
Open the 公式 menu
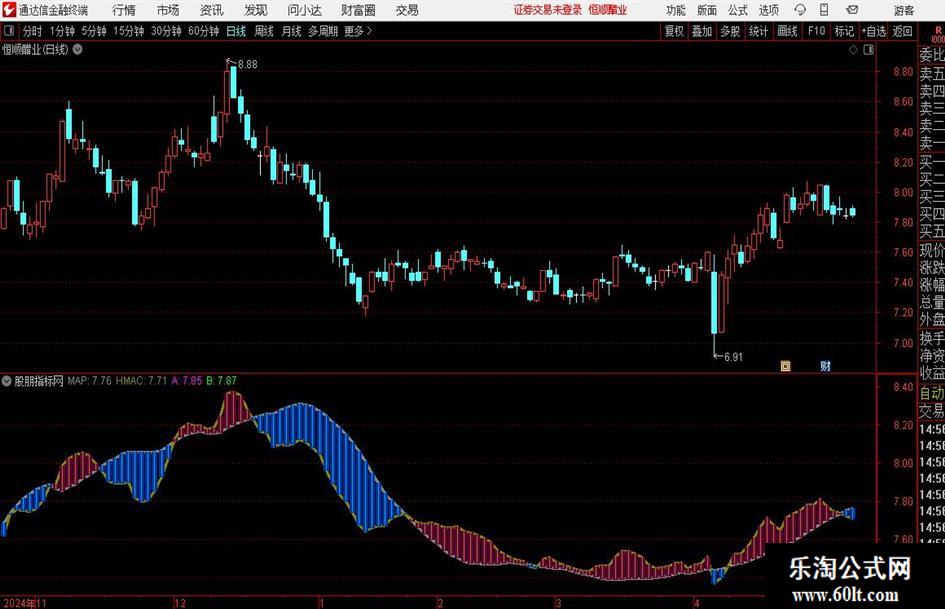coord(738,10)
